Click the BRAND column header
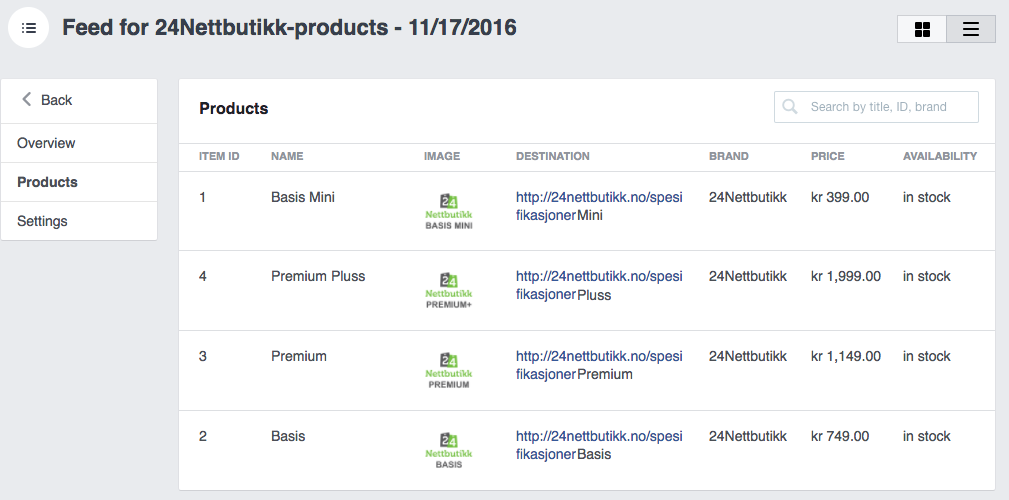This screenshot has height=500, width=1009. (x=728, y=156)
